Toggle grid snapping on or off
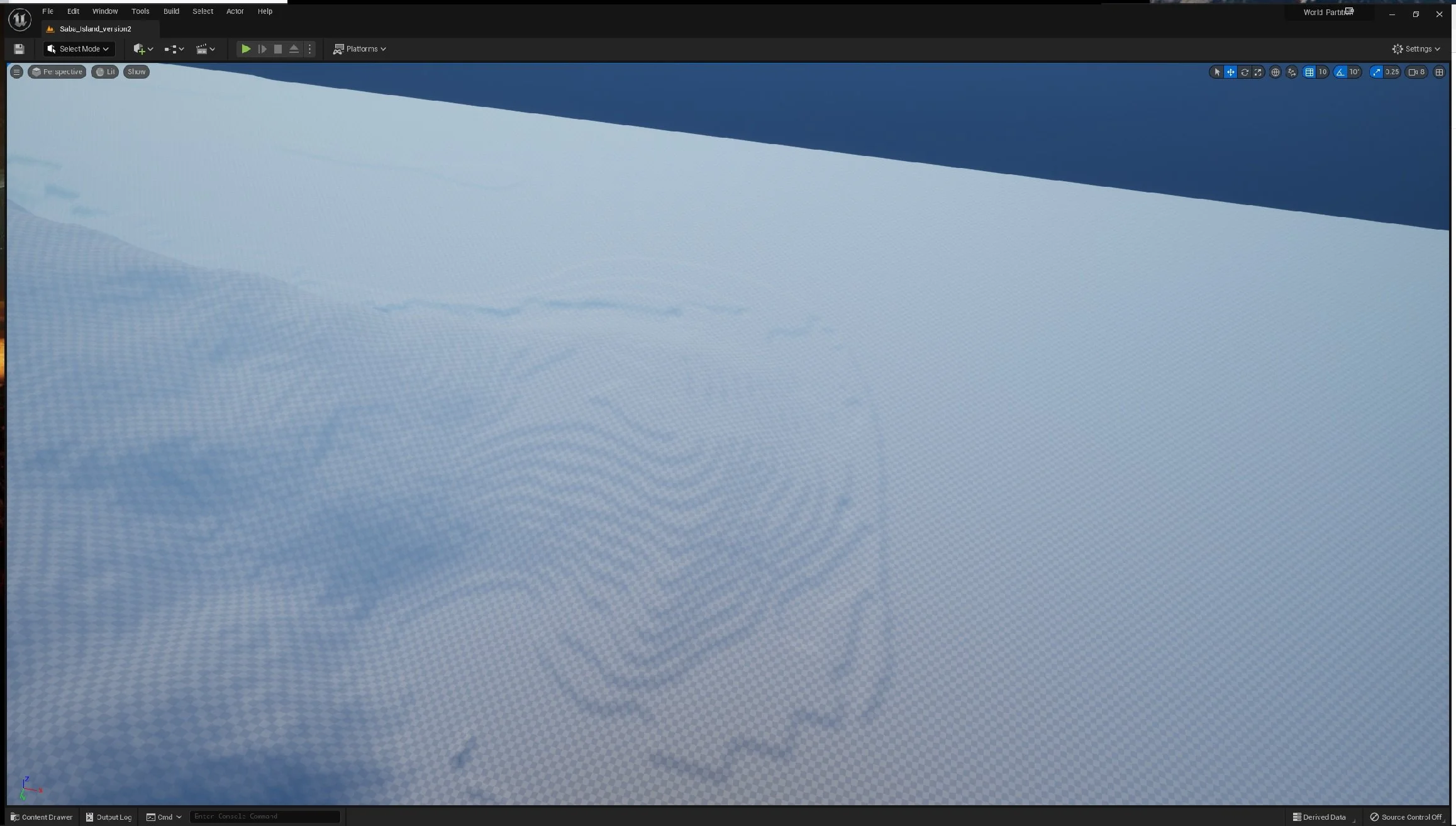1456x826 pixels. 1309,72
